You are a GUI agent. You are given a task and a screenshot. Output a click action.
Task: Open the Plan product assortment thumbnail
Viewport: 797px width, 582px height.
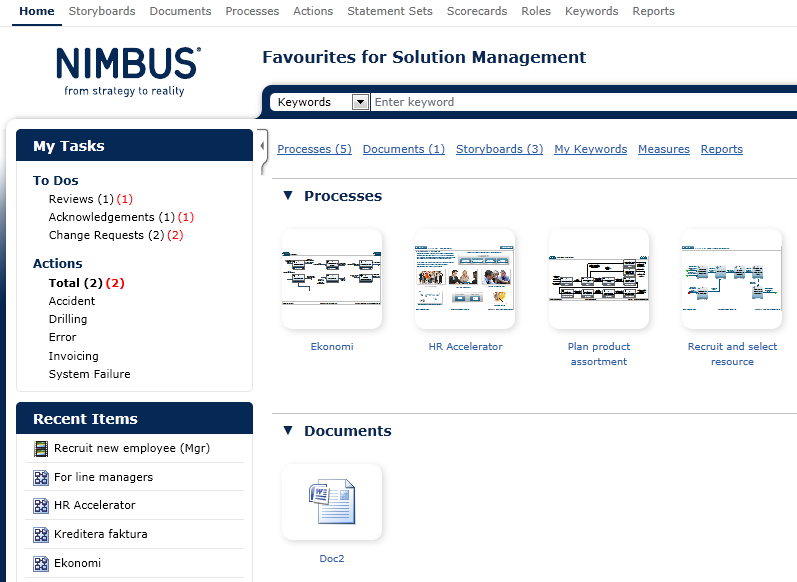tap(599, 279)
